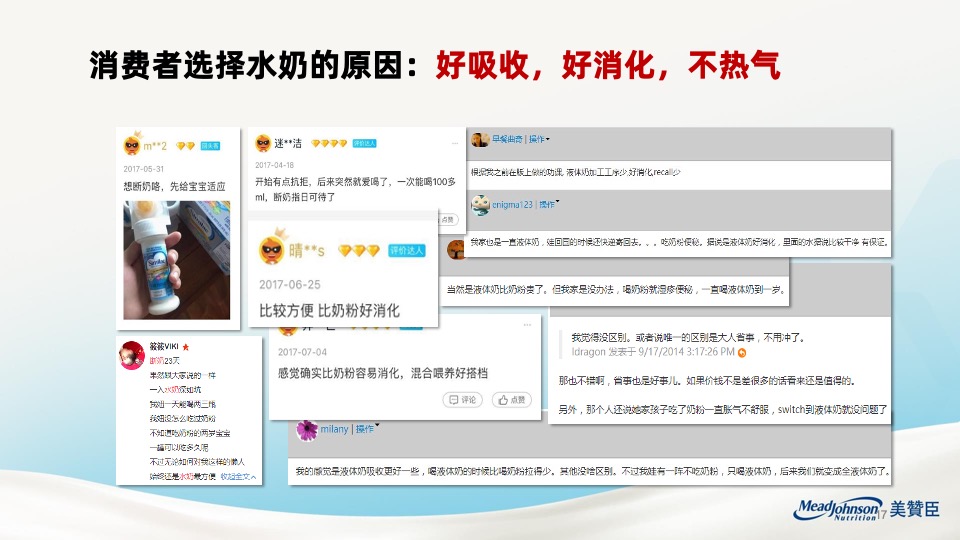Click enigma123's forum avatar
This screenshot has width=960, height=540.
(x=480, y=205)
